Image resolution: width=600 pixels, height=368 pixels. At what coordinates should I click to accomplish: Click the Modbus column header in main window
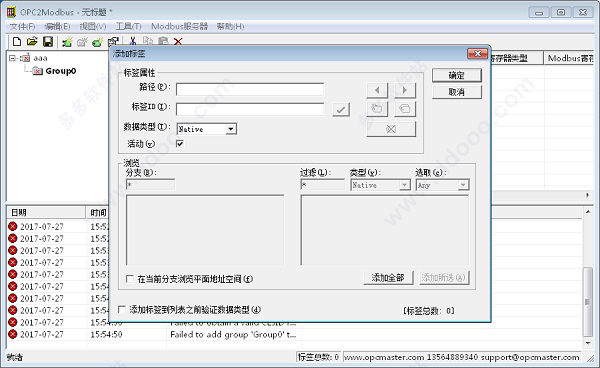pos(569,58)
